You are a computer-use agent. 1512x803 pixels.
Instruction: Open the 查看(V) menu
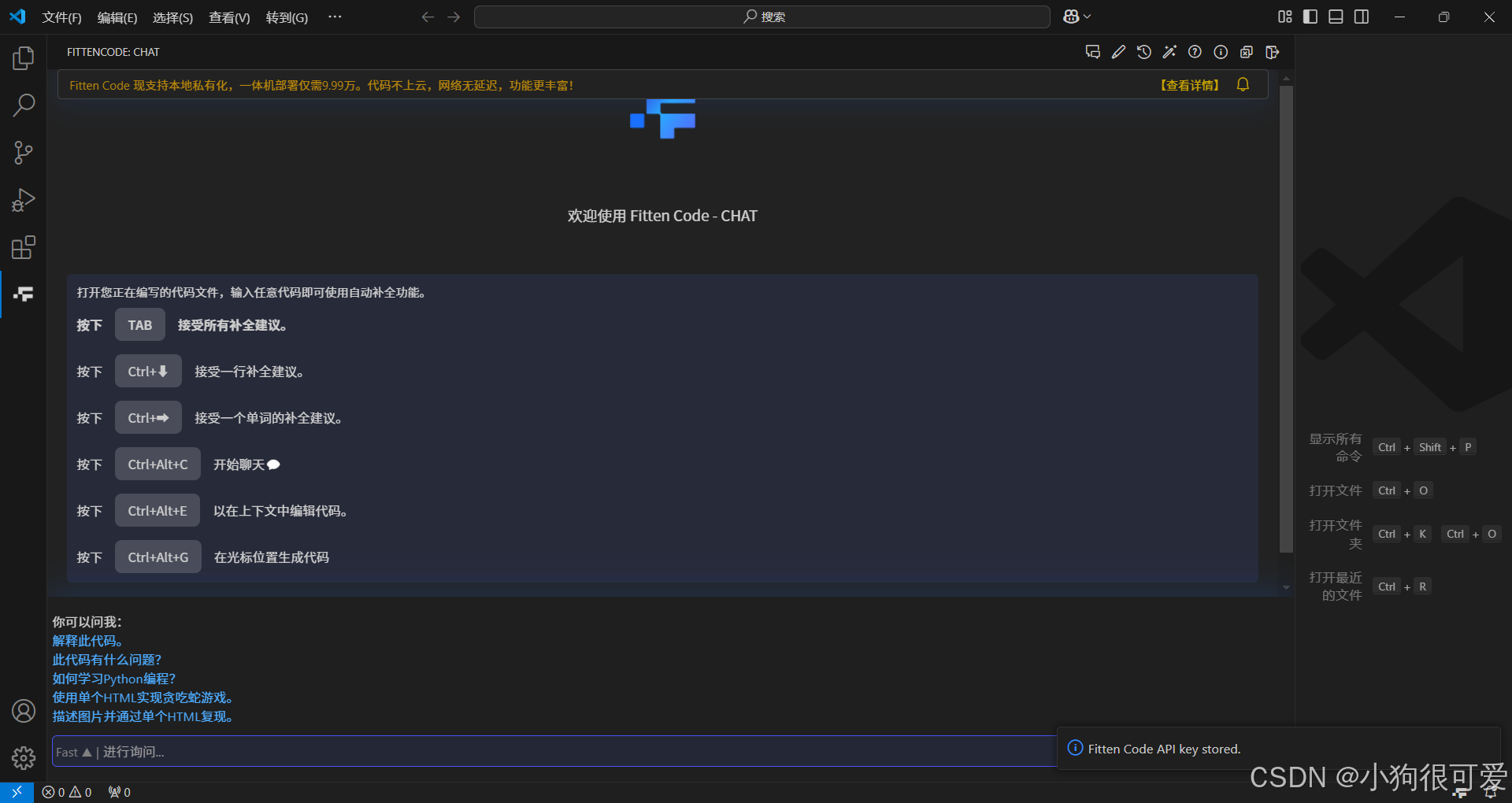tap(229, 17)
